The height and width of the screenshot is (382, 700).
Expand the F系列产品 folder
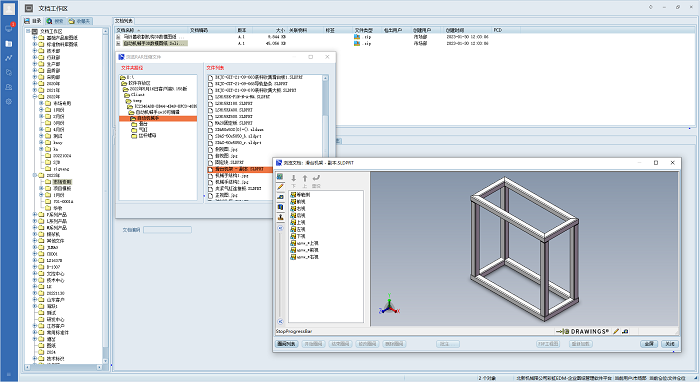[35, 215]
